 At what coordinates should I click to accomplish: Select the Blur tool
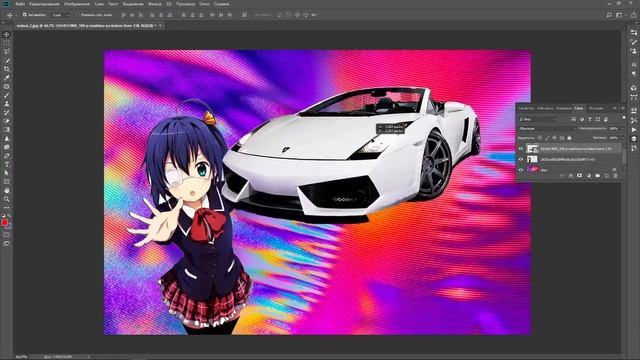7,138
